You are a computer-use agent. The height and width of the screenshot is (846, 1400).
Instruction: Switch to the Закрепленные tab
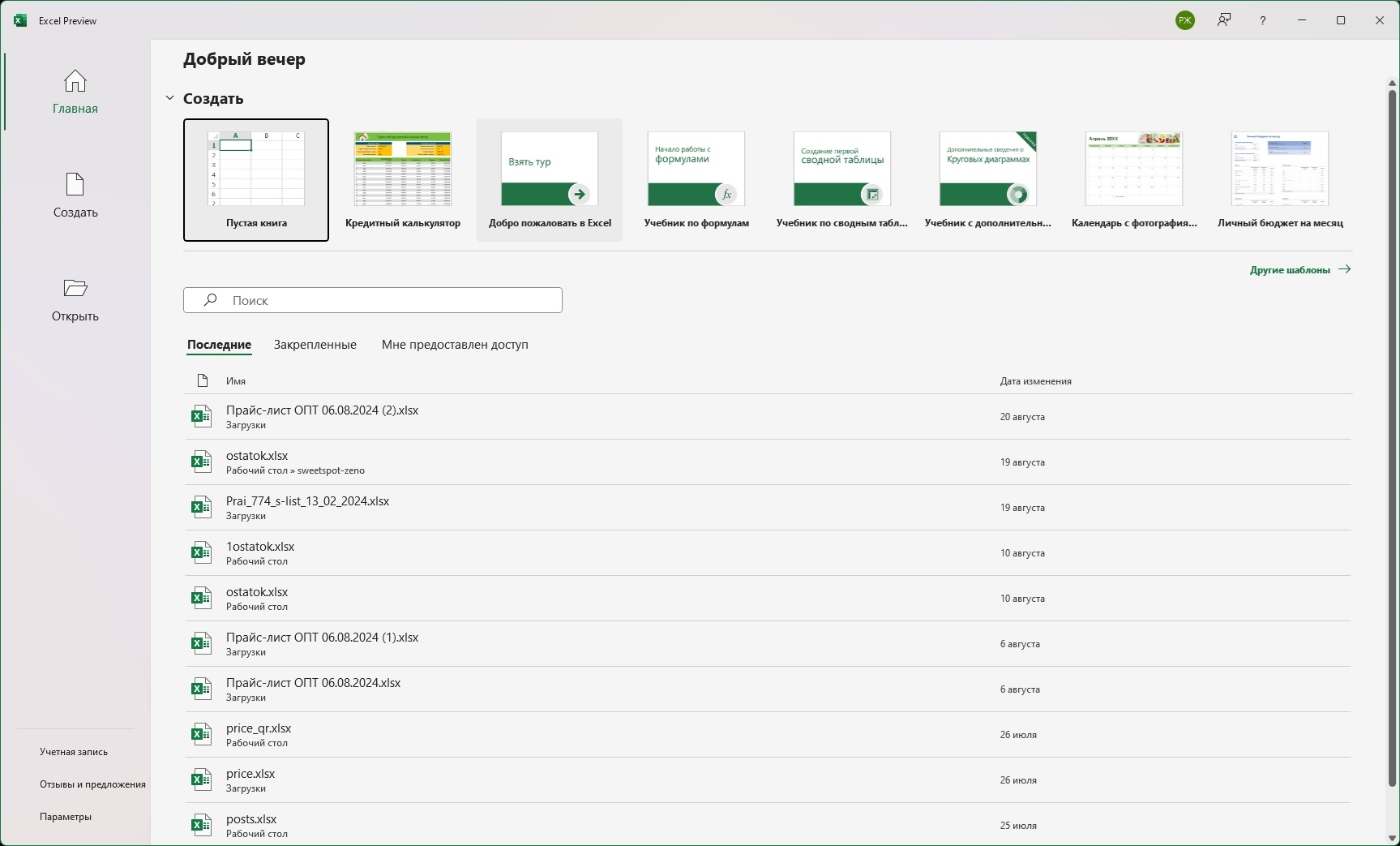315,345
